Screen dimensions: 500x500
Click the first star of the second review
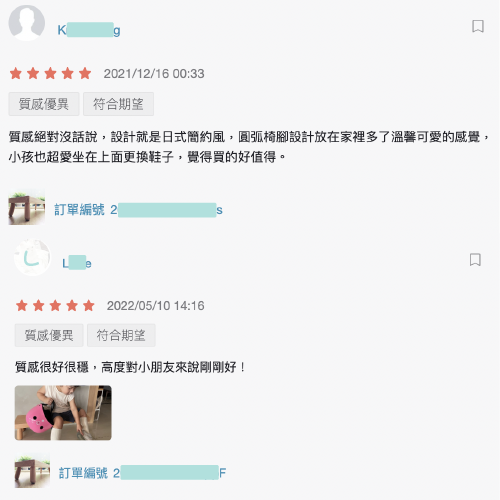point(22,305)
